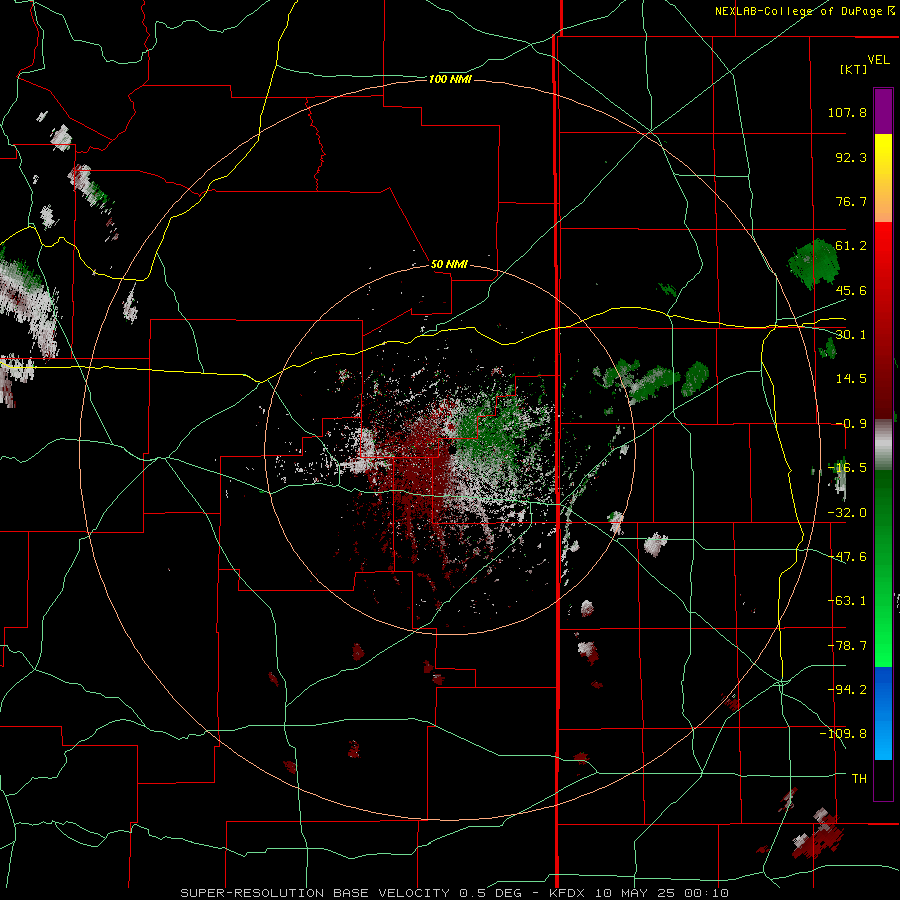Click the radar site dot at the ring center
The image size is (900, 900).
453,452
